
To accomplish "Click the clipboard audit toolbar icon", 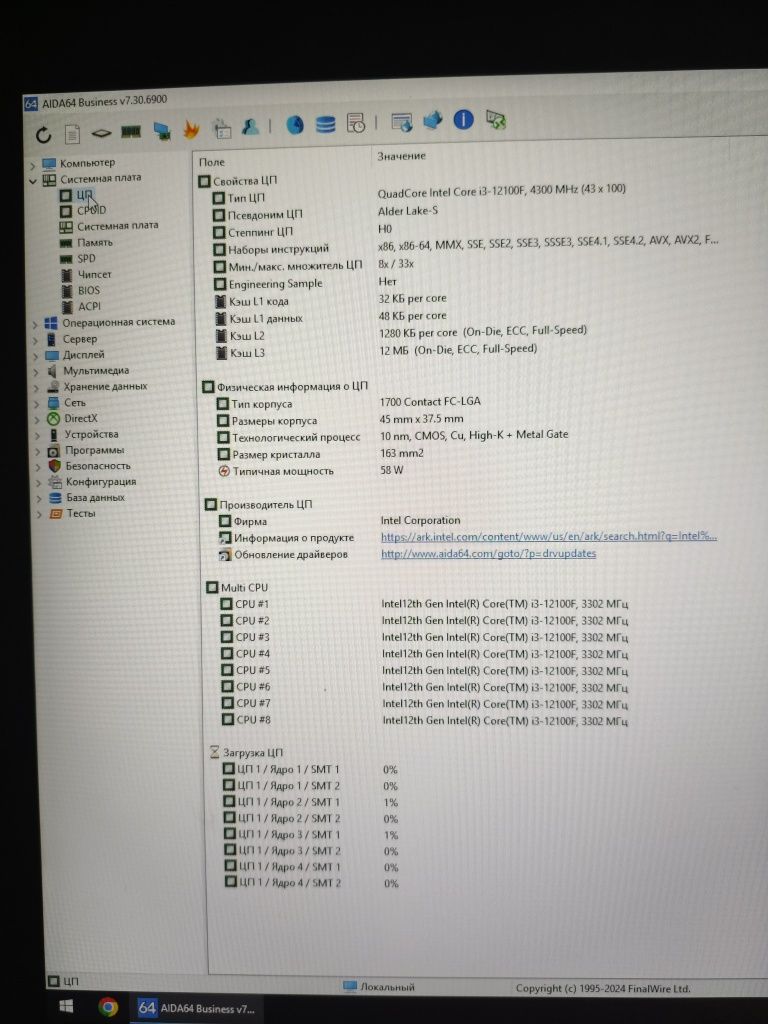I will pos(222,128).
